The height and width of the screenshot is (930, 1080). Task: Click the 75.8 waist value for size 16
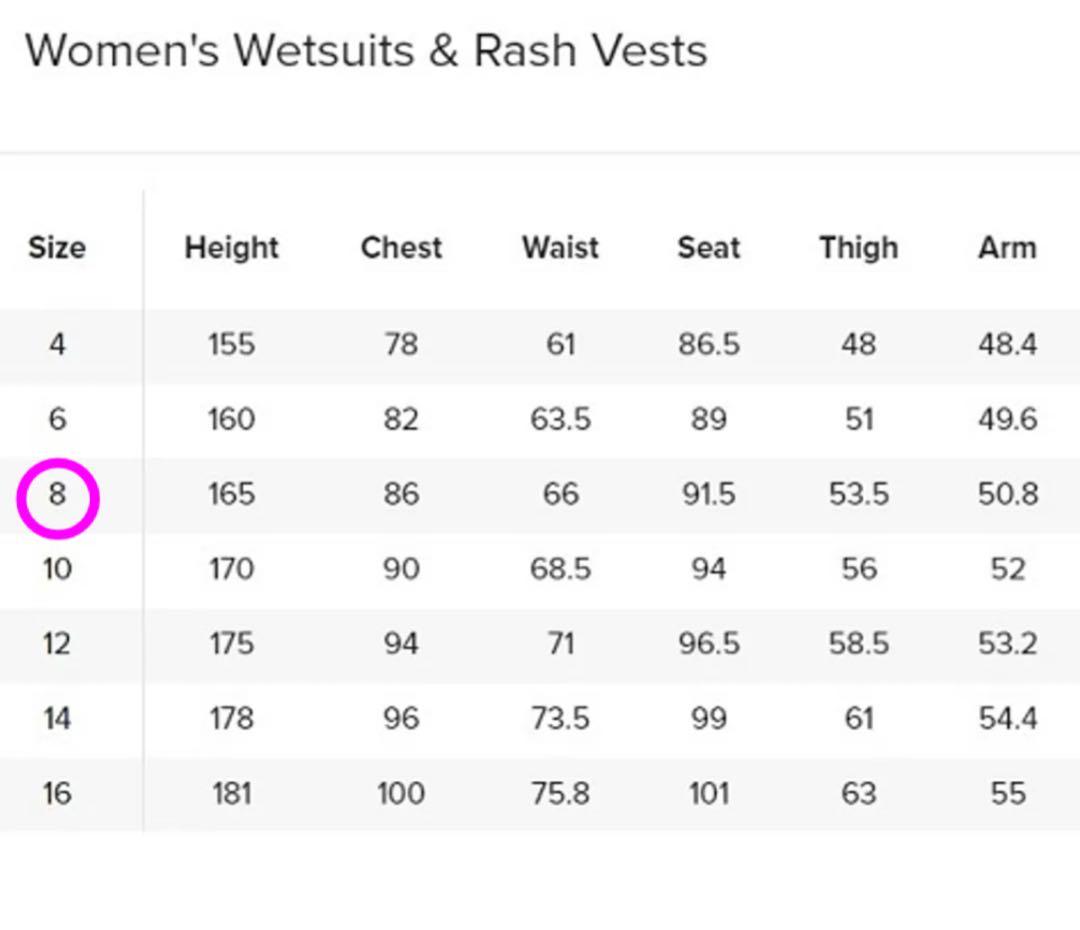(560, 794)
